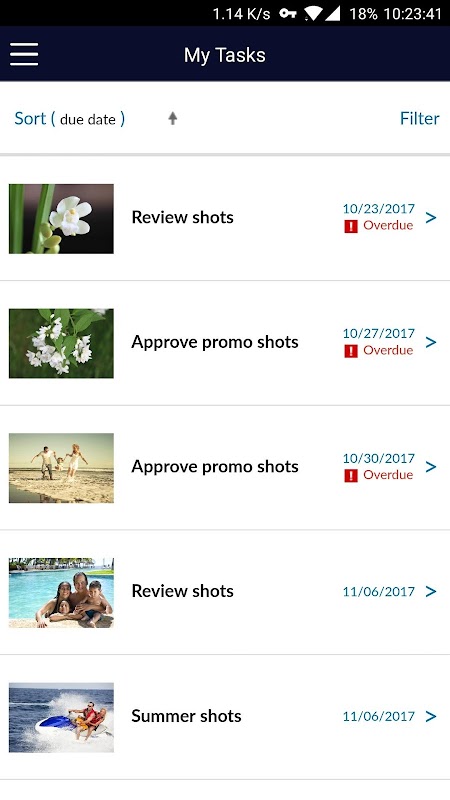This screenshot has width=450, height=800.
Task: Open the family in pool thumbnail
Action: coord(61,592)
